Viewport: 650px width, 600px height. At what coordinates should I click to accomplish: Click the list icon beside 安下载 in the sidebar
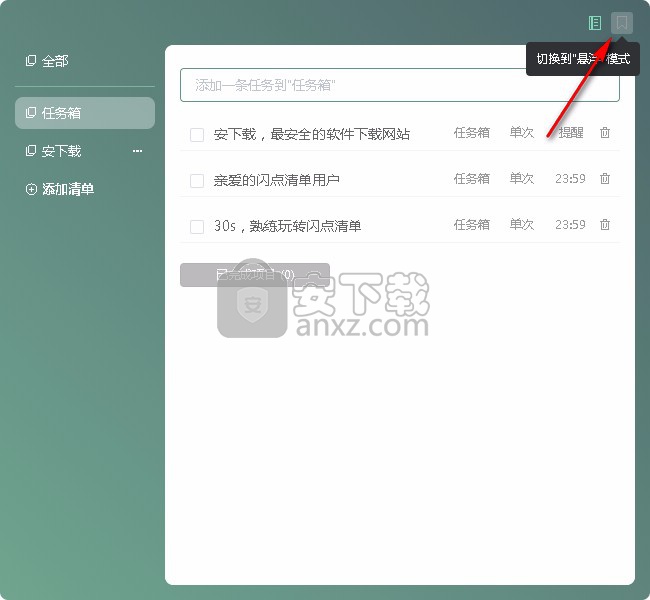31,151
